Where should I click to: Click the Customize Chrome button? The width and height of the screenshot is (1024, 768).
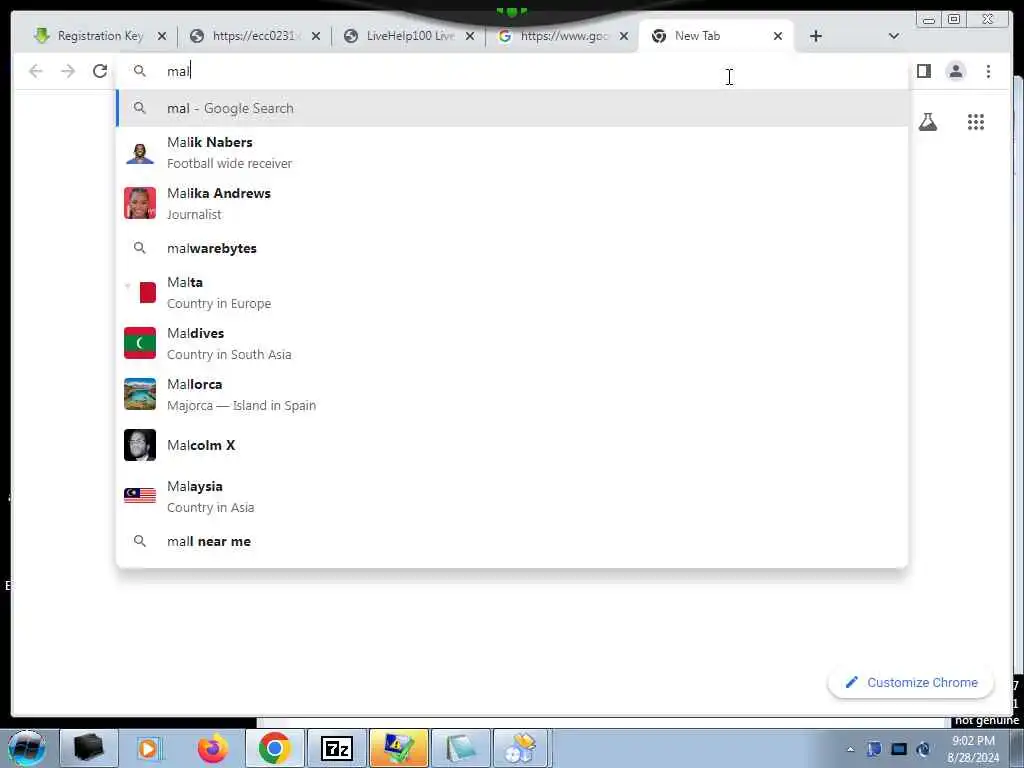pyautogui.click(x=911, y=682)
